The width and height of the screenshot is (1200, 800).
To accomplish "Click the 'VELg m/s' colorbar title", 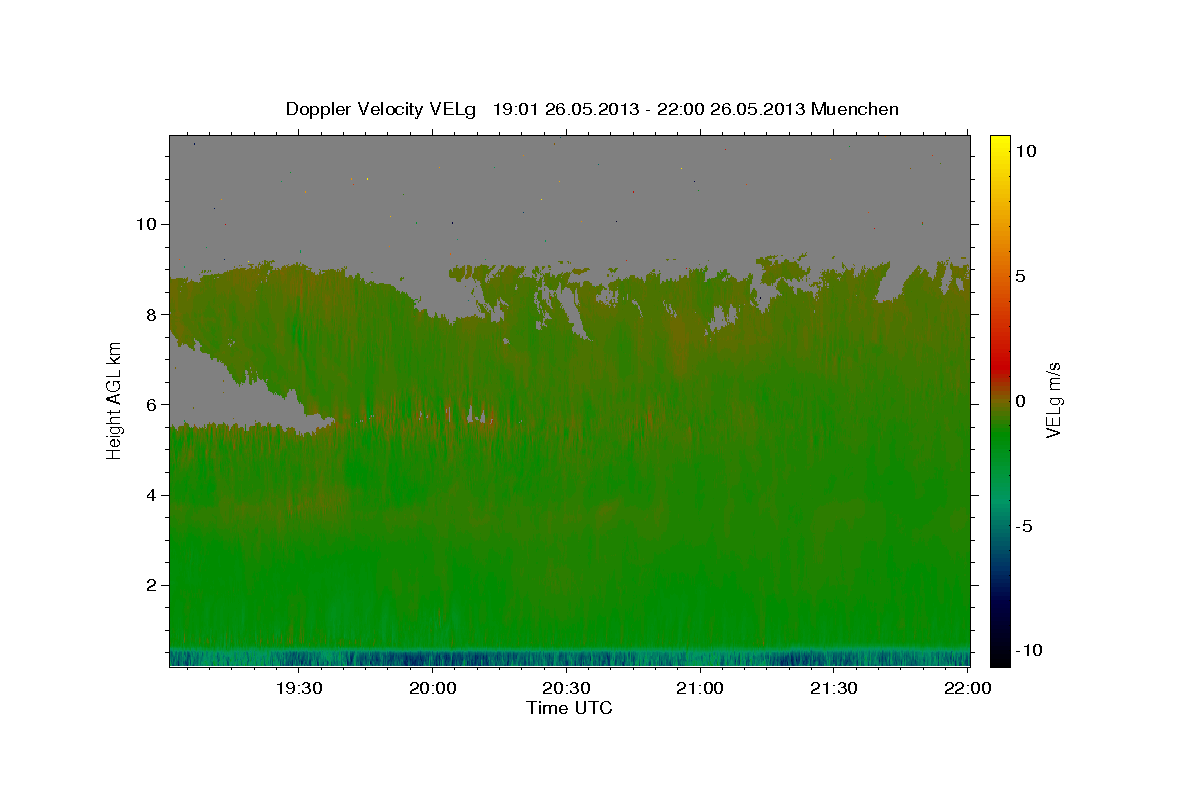I will 1054,400.
